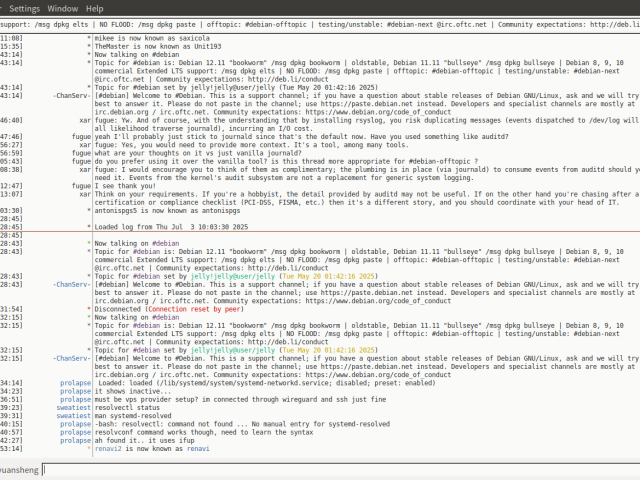Click the channel topic bar

(320, 24)
